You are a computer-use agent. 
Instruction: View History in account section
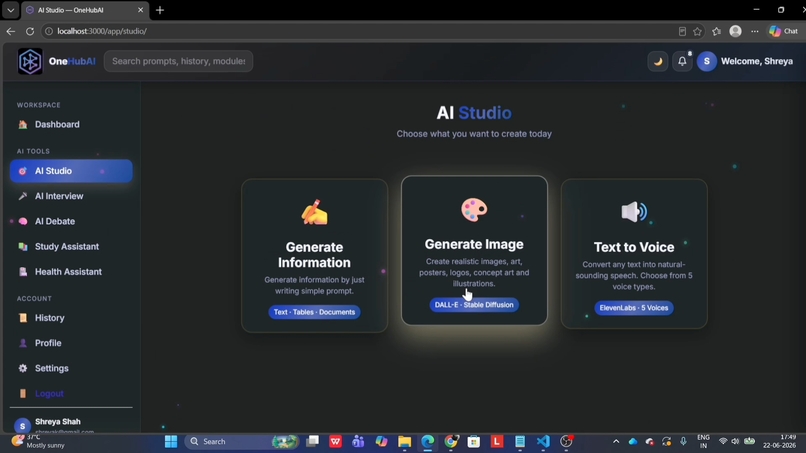coord(71,318)
